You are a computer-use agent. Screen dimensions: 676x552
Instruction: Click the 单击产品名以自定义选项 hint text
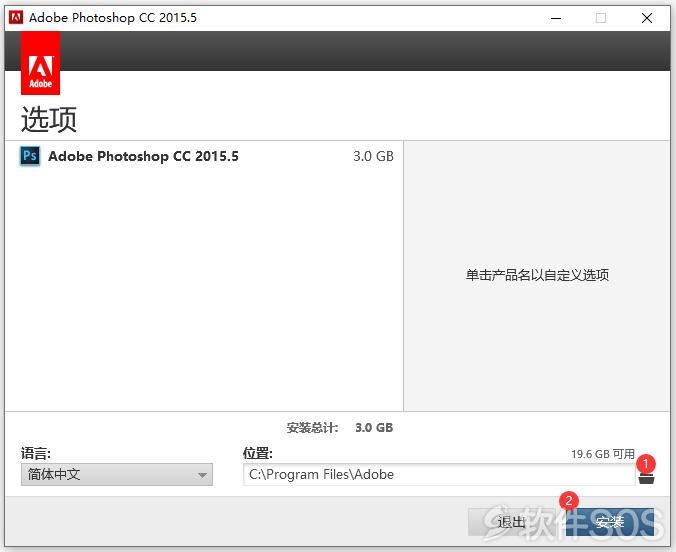(x=537, y=275)
